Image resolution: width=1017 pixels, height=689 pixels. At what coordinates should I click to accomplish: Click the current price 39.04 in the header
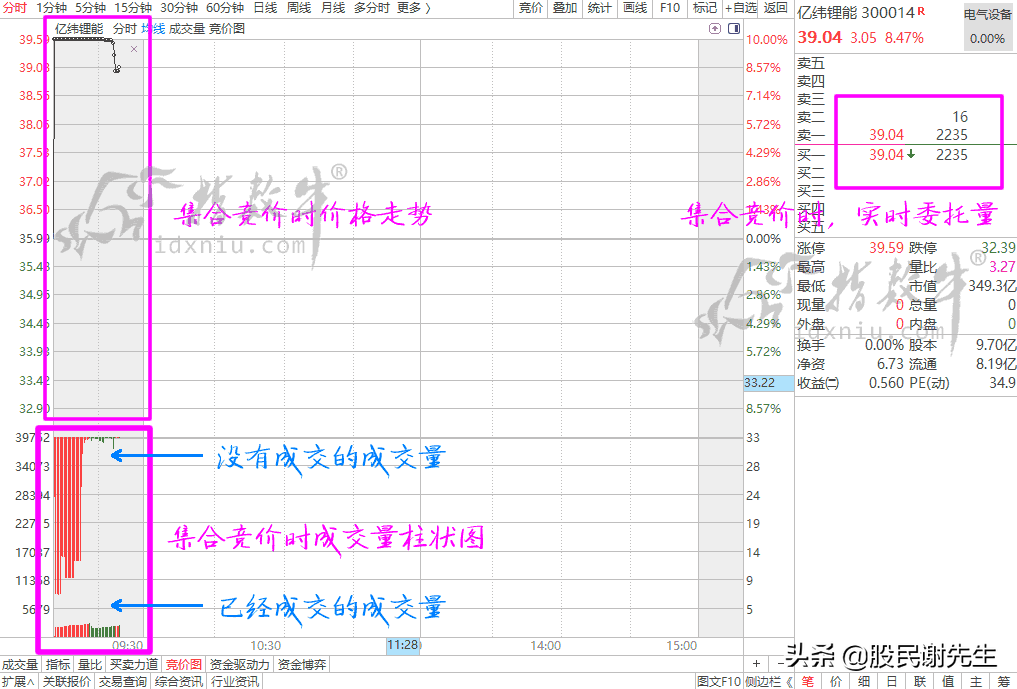820,38
